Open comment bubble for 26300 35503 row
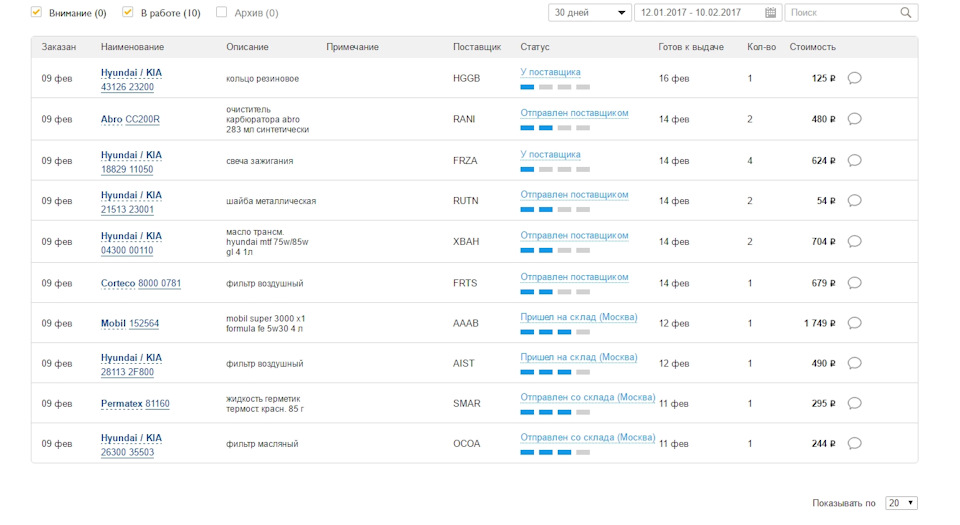The image size is (960, 525). pos(855,443)
